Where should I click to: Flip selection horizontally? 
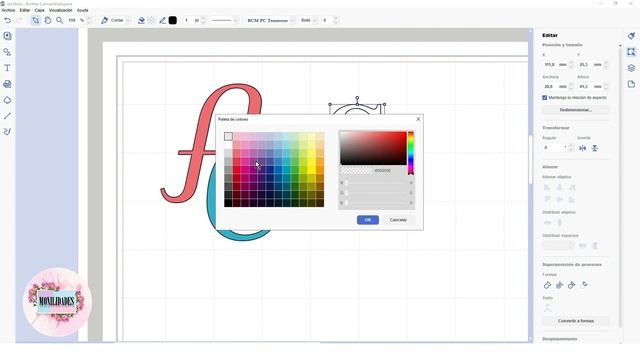pos(582,148)
